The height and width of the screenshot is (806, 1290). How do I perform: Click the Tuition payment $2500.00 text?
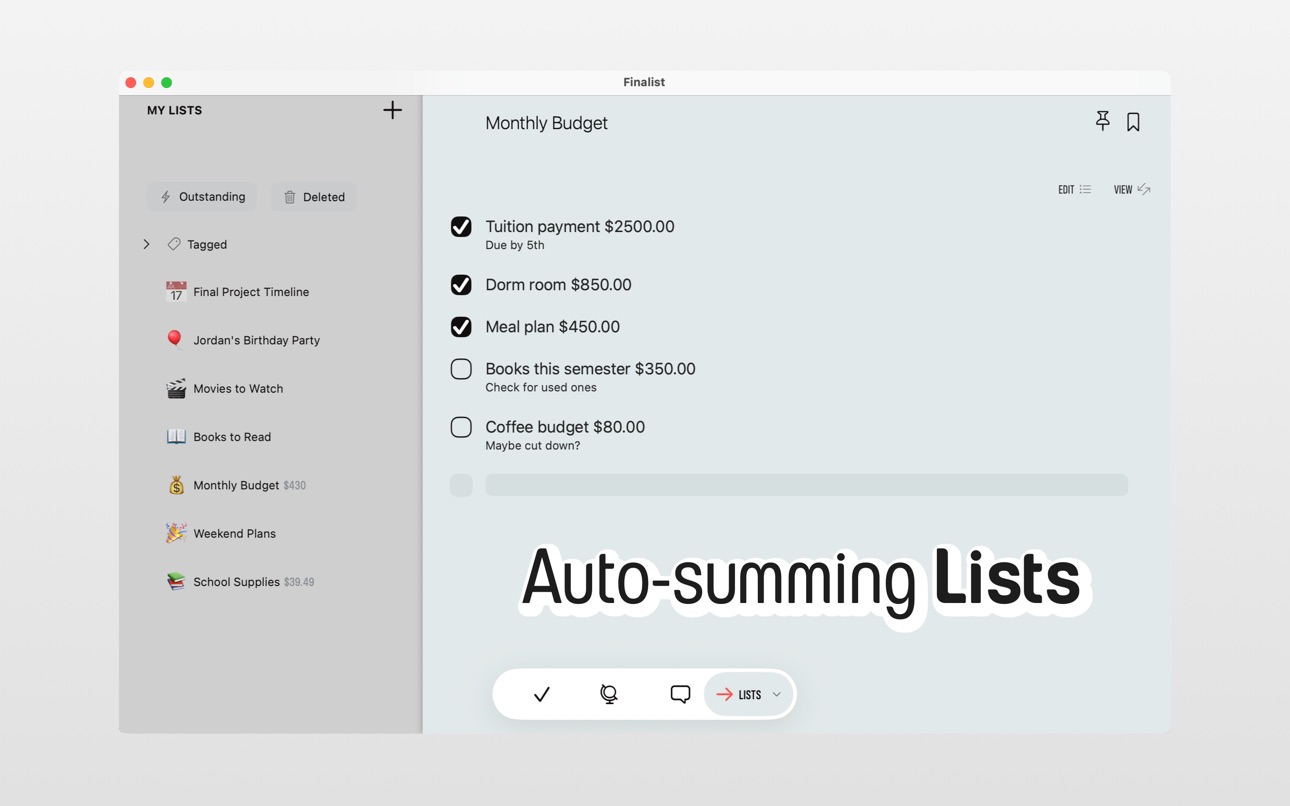[580, 226]
